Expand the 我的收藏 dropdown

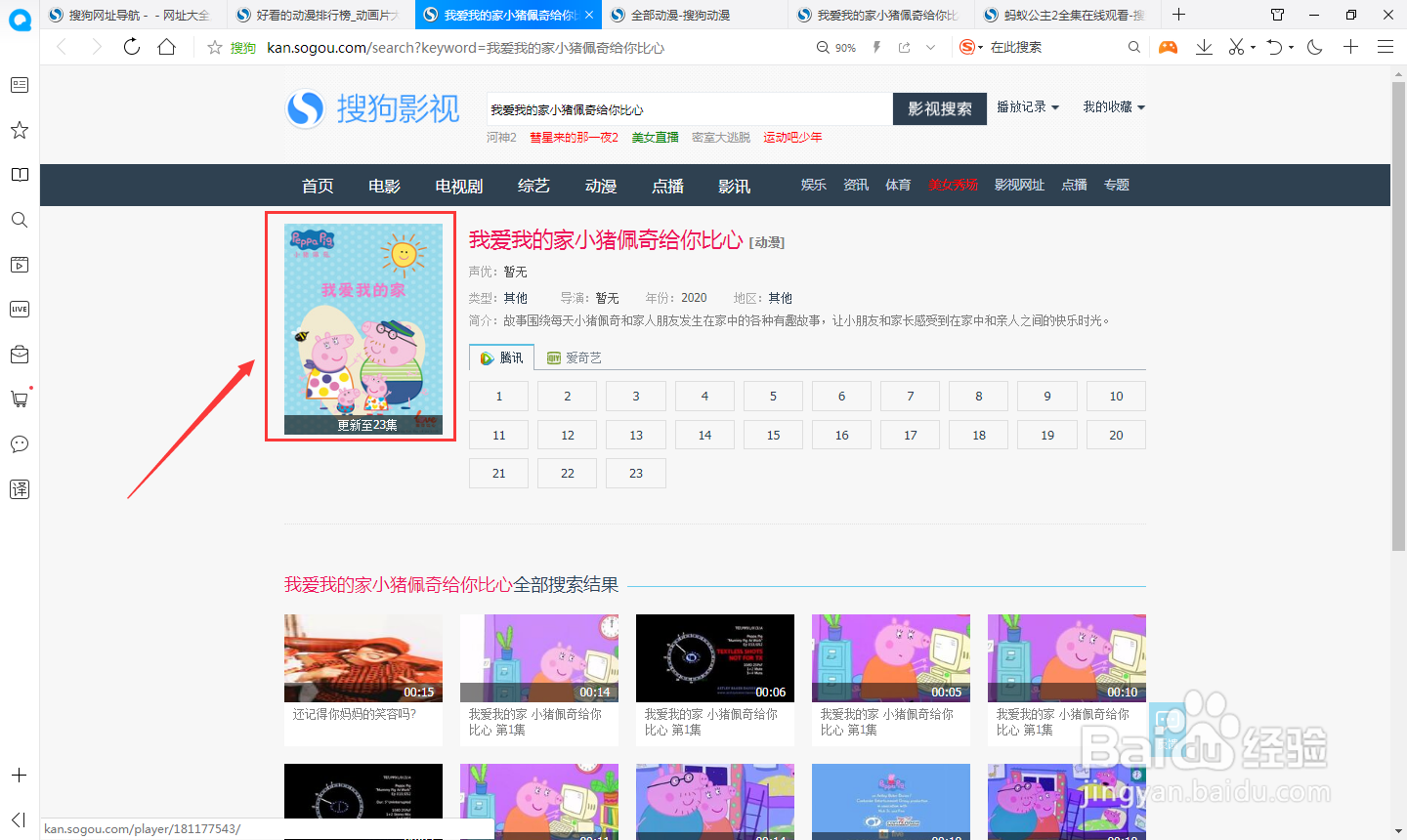(1114, 108)
